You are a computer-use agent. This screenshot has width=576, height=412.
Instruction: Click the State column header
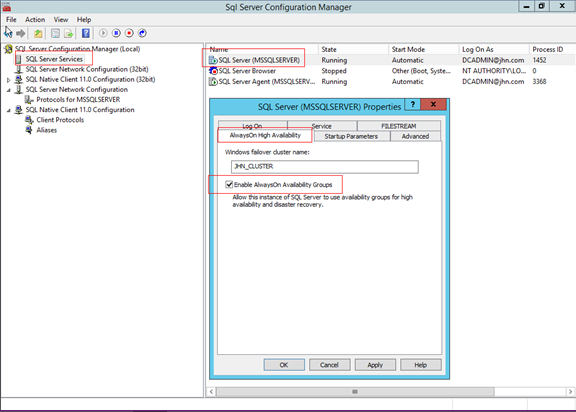353,49
